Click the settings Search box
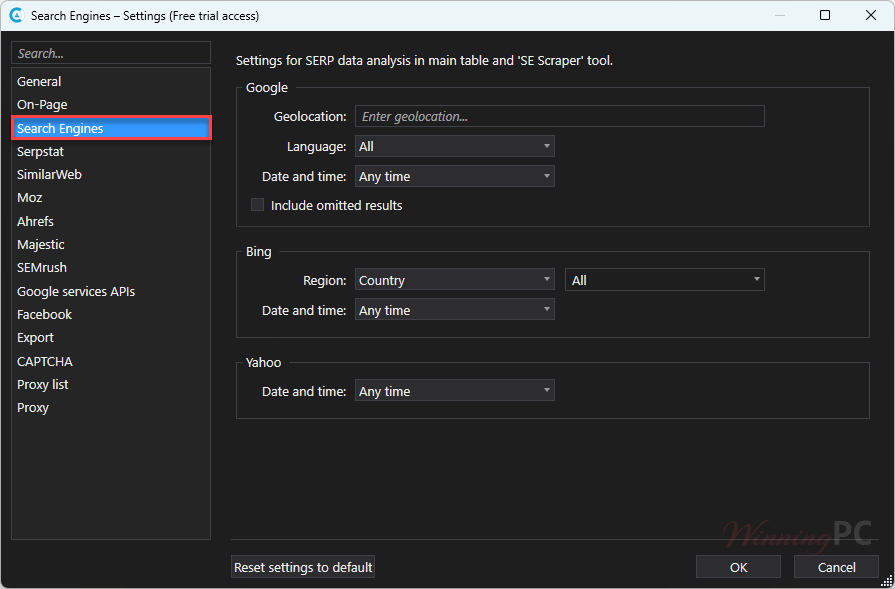 [110, 53]
